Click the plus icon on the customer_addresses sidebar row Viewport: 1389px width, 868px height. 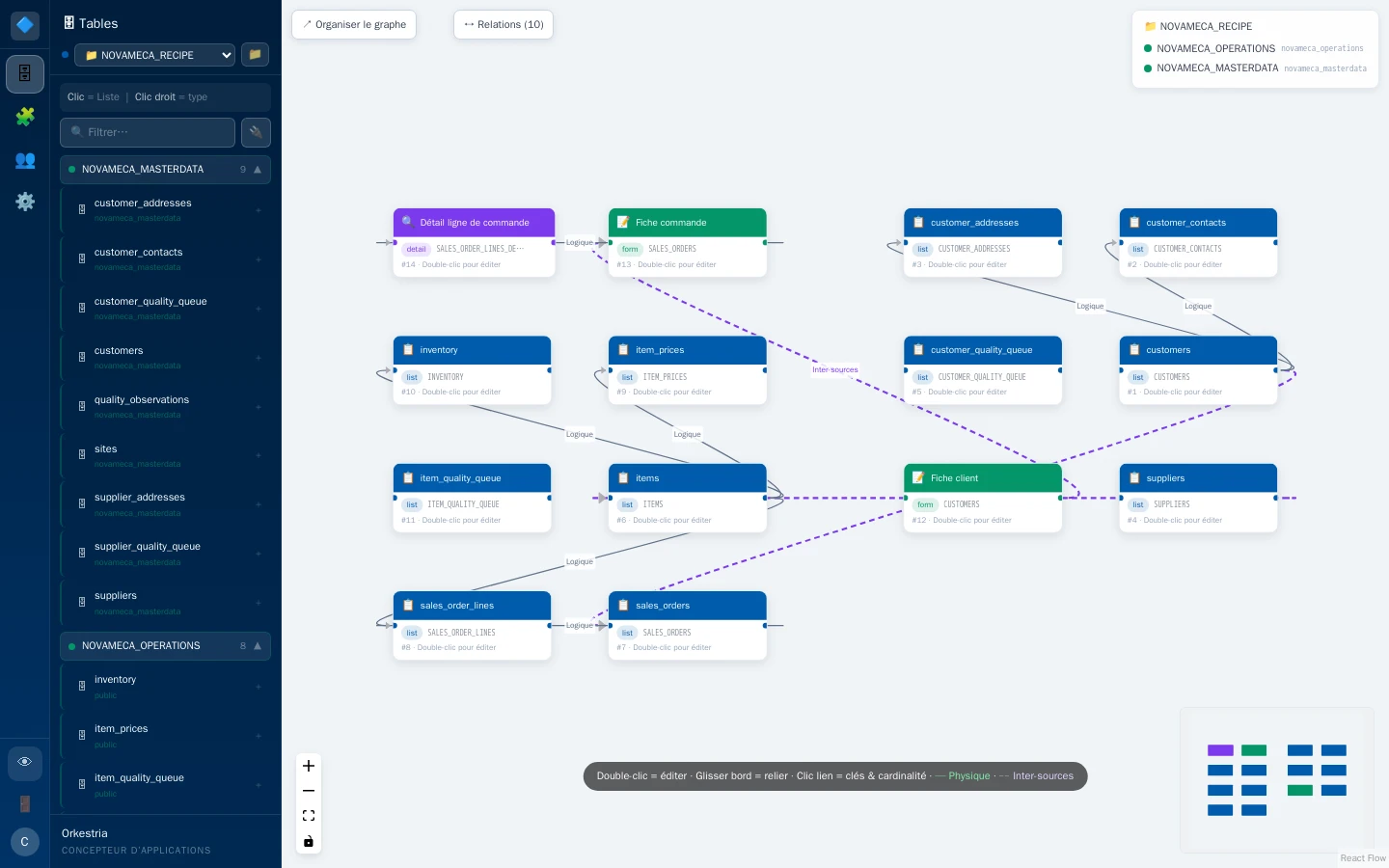pos(259,210)
